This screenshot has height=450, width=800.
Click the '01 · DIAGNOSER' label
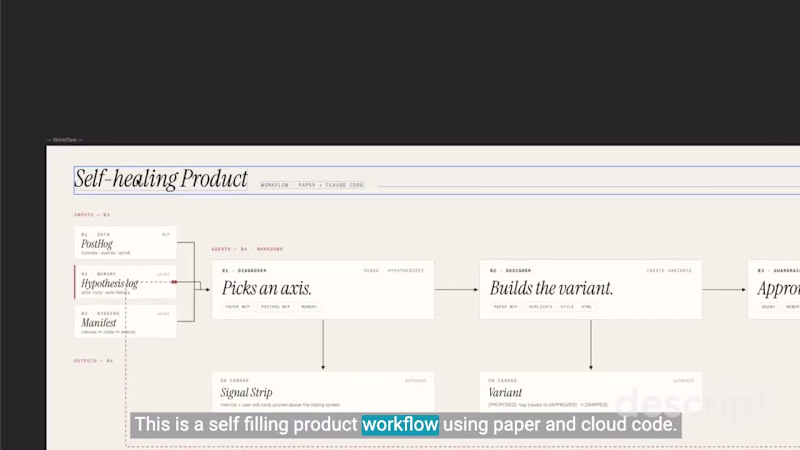pos(244,270)
